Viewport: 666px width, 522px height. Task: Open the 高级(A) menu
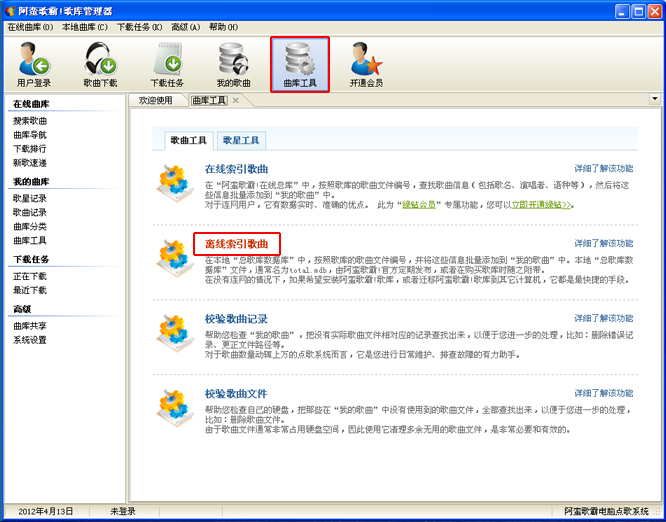coord(186,27)
